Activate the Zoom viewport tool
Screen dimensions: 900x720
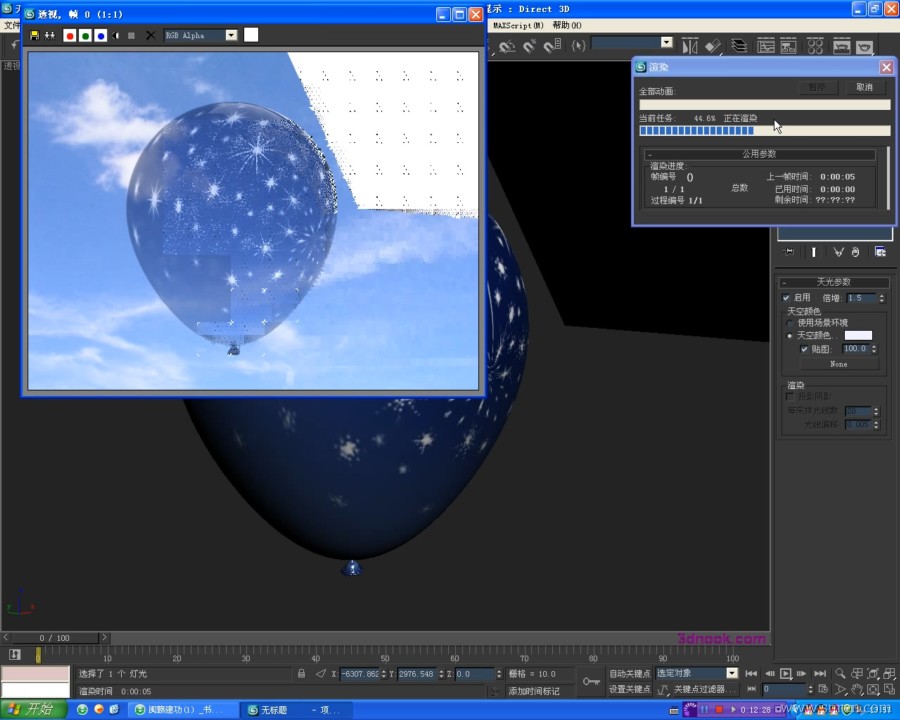(840, 673)
